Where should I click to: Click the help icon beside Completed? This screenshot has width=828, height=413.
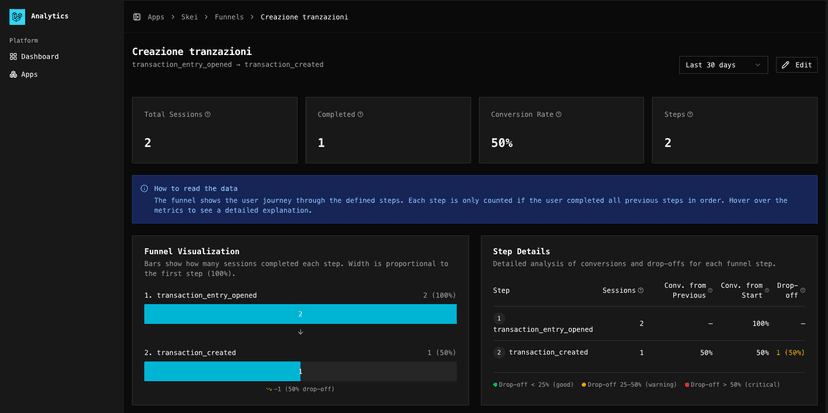[x=360, y=114]
